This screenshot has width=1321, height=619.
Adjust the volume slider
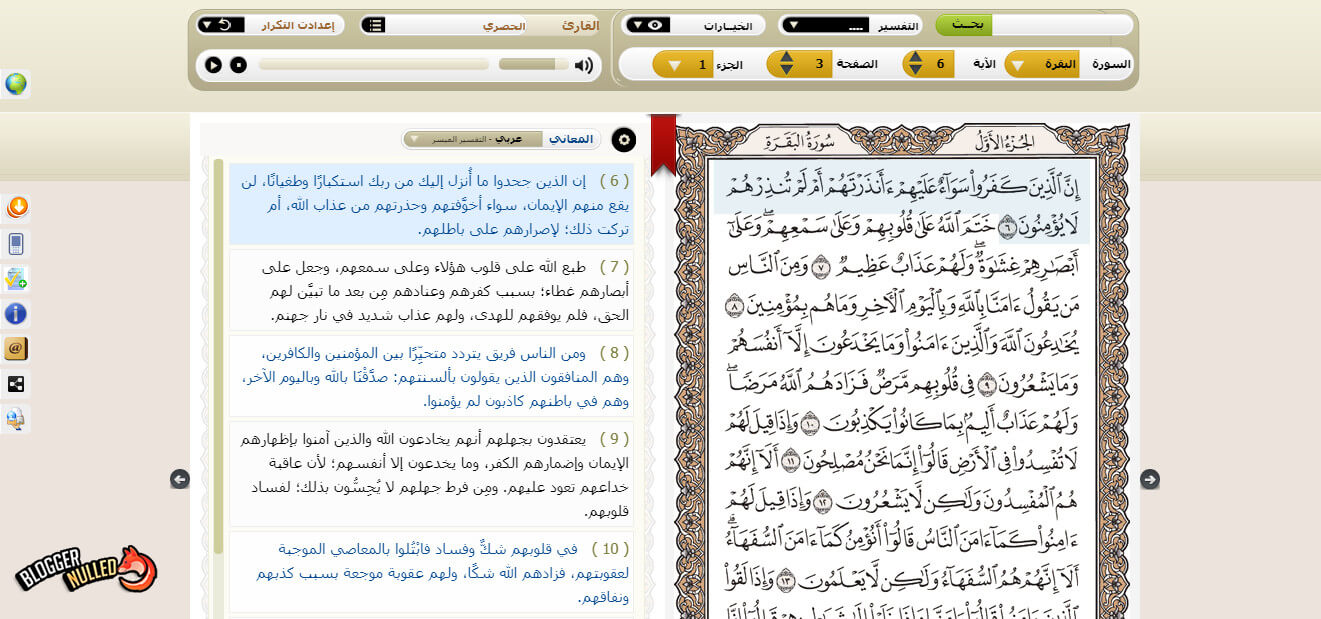coord(533,65)
